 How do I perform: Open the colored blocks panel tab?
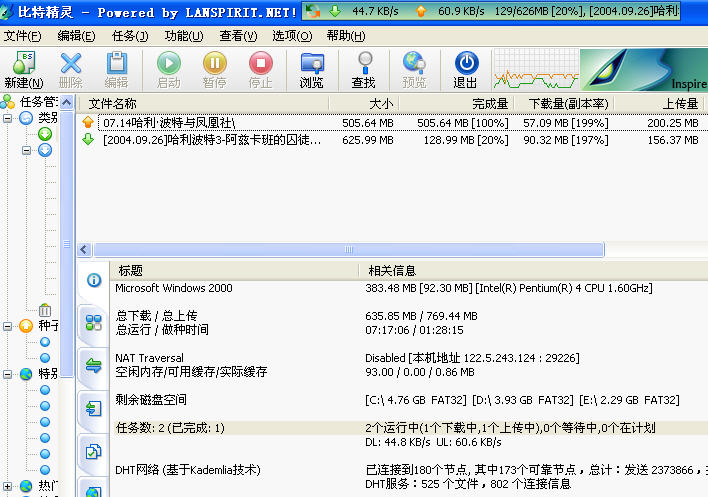(93, 323)
